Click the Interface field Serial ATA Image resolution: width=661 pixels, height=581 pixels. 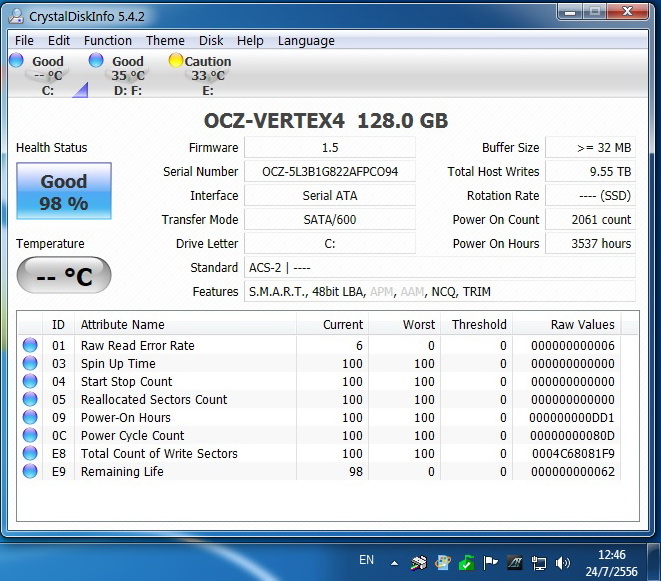pos(330,196)
